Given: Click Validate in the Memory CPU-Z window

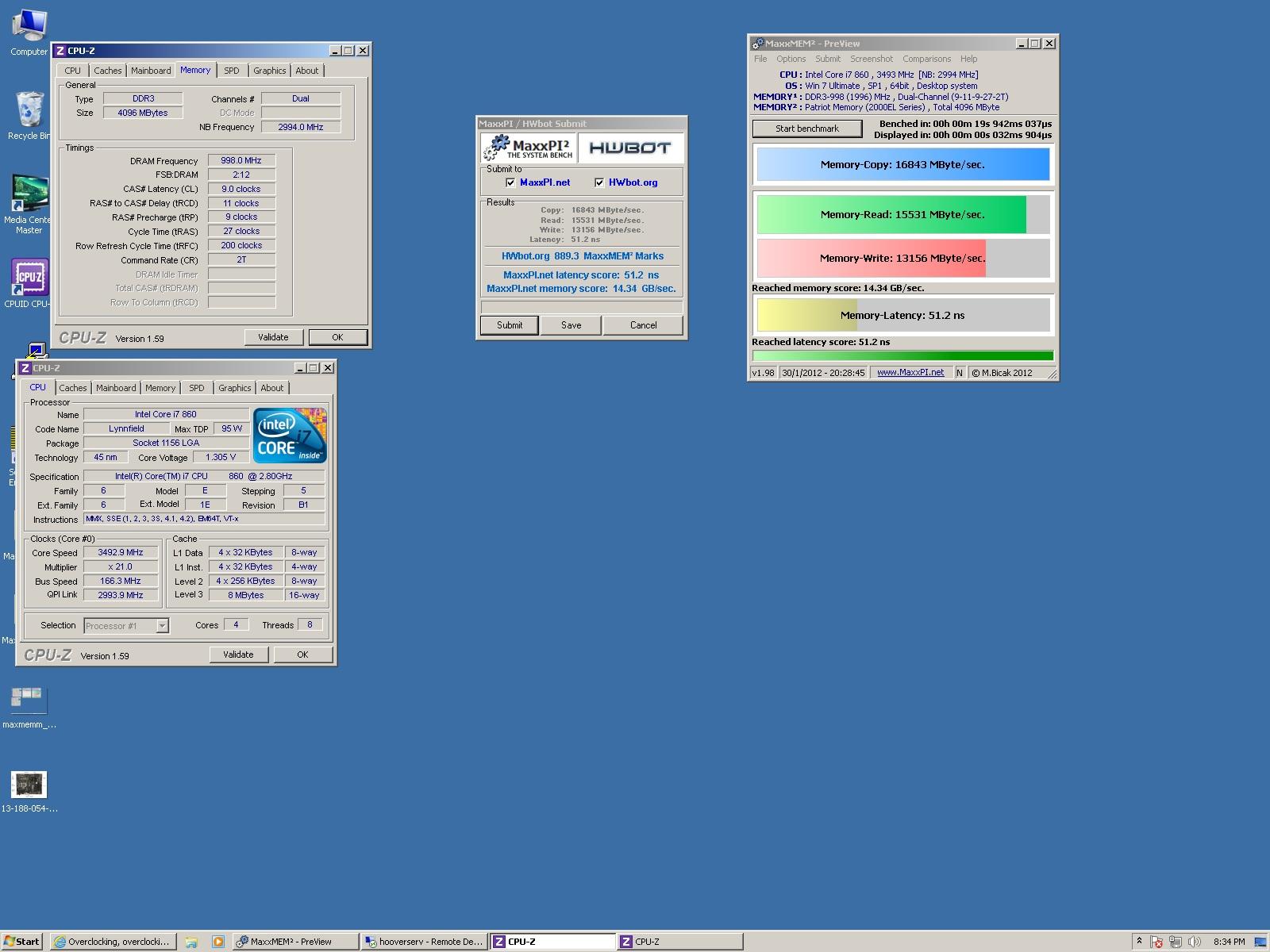Looking at the screenshot, I should pos(273,337).
